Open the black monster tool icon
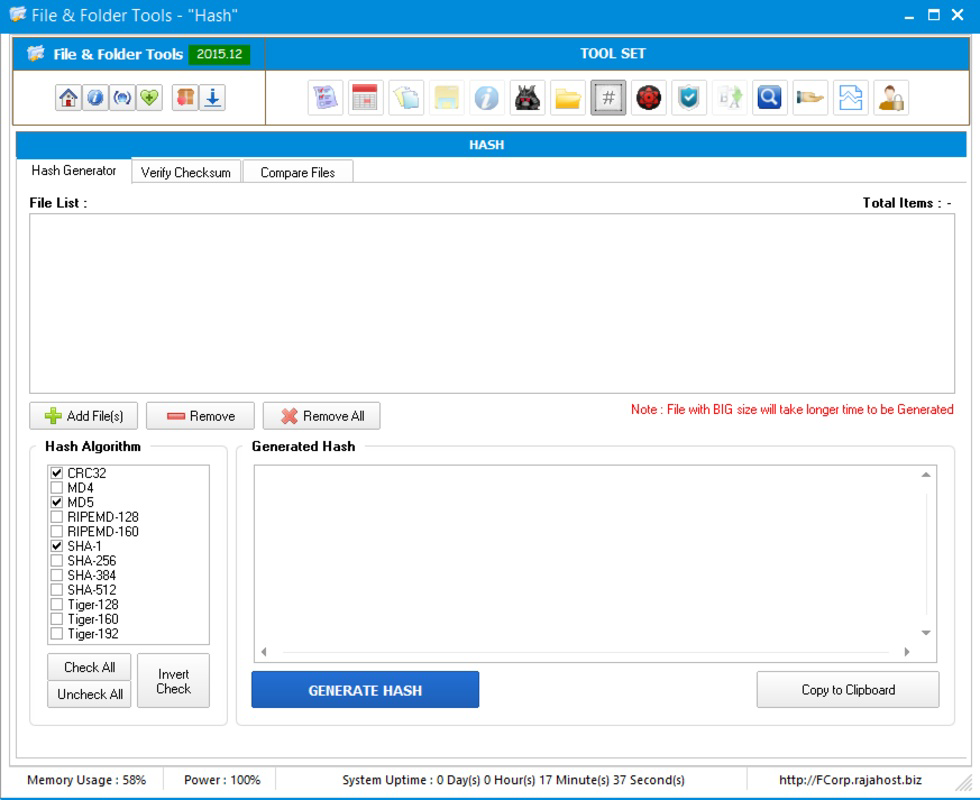Screen dimensions: 980x800 528,98
